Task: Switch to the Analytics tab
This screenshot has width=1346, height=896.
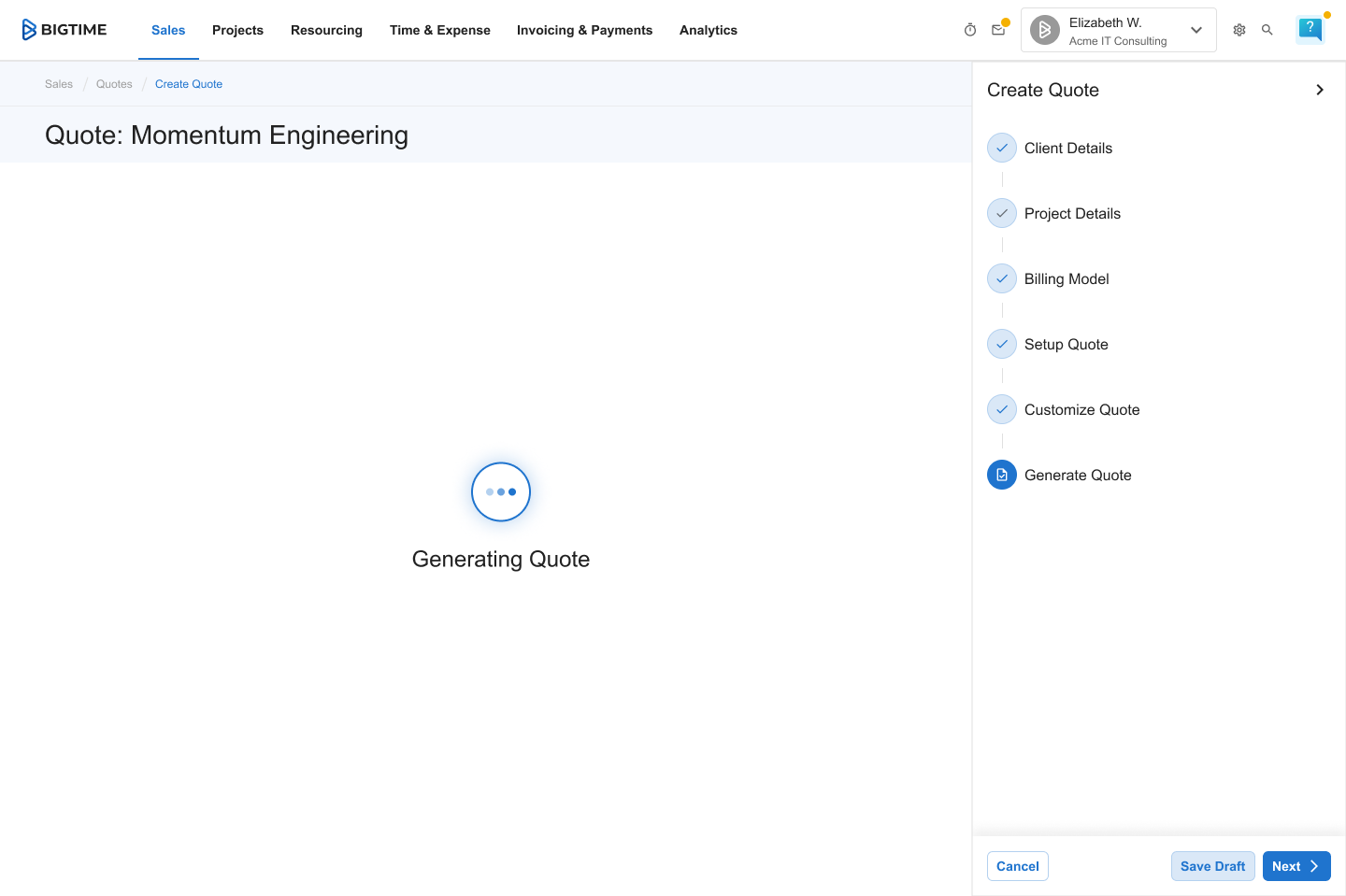Action: [708, 30]
